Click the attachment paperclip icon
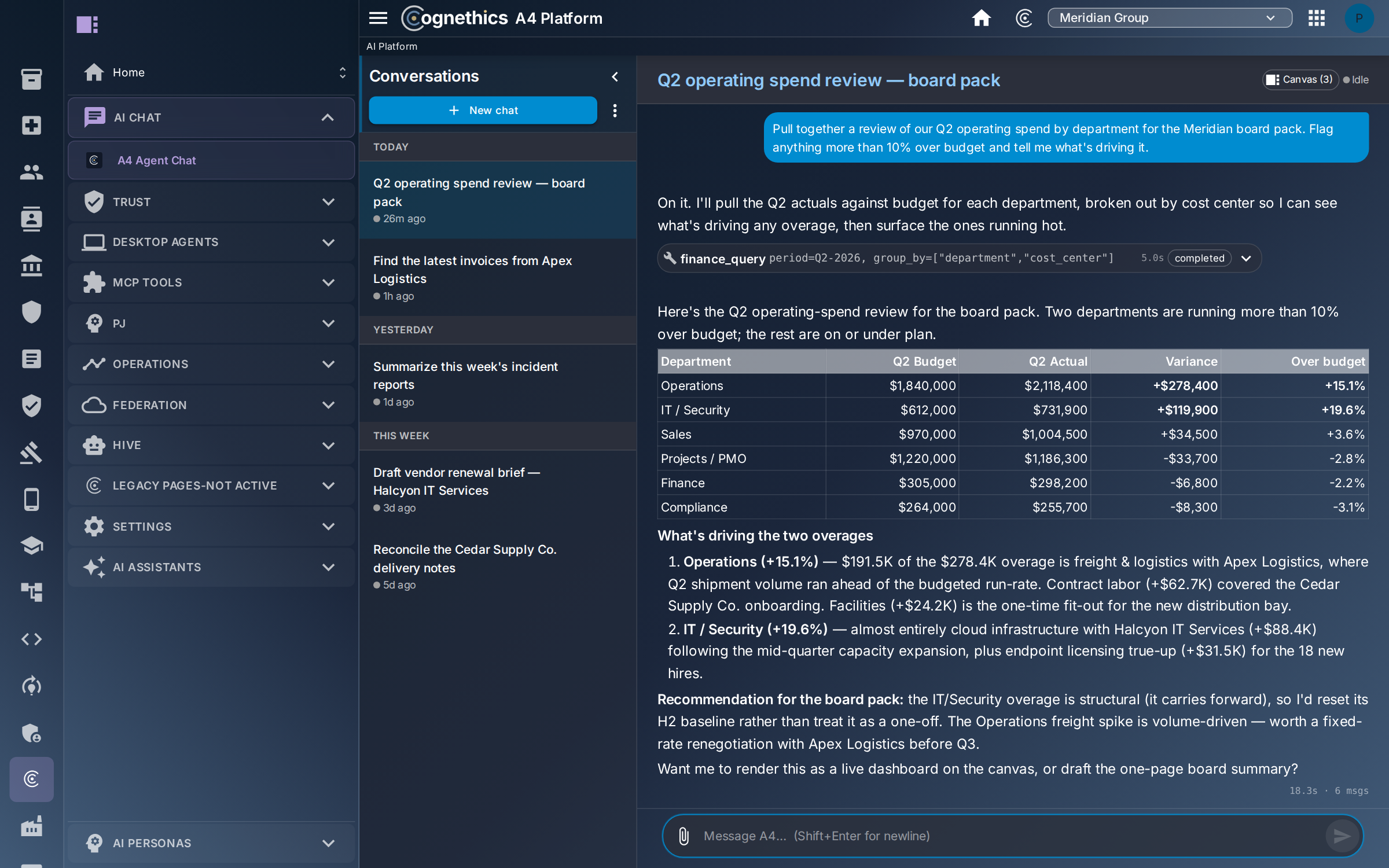This screenshot has width=1389, height=868. pyautogui.click(x=684, y=836)
